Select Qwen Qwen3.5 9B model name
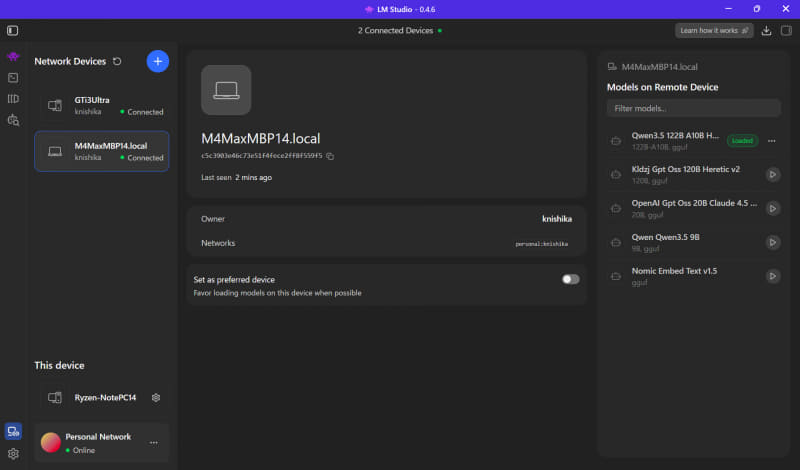800x470 pixels. (665, 237)
